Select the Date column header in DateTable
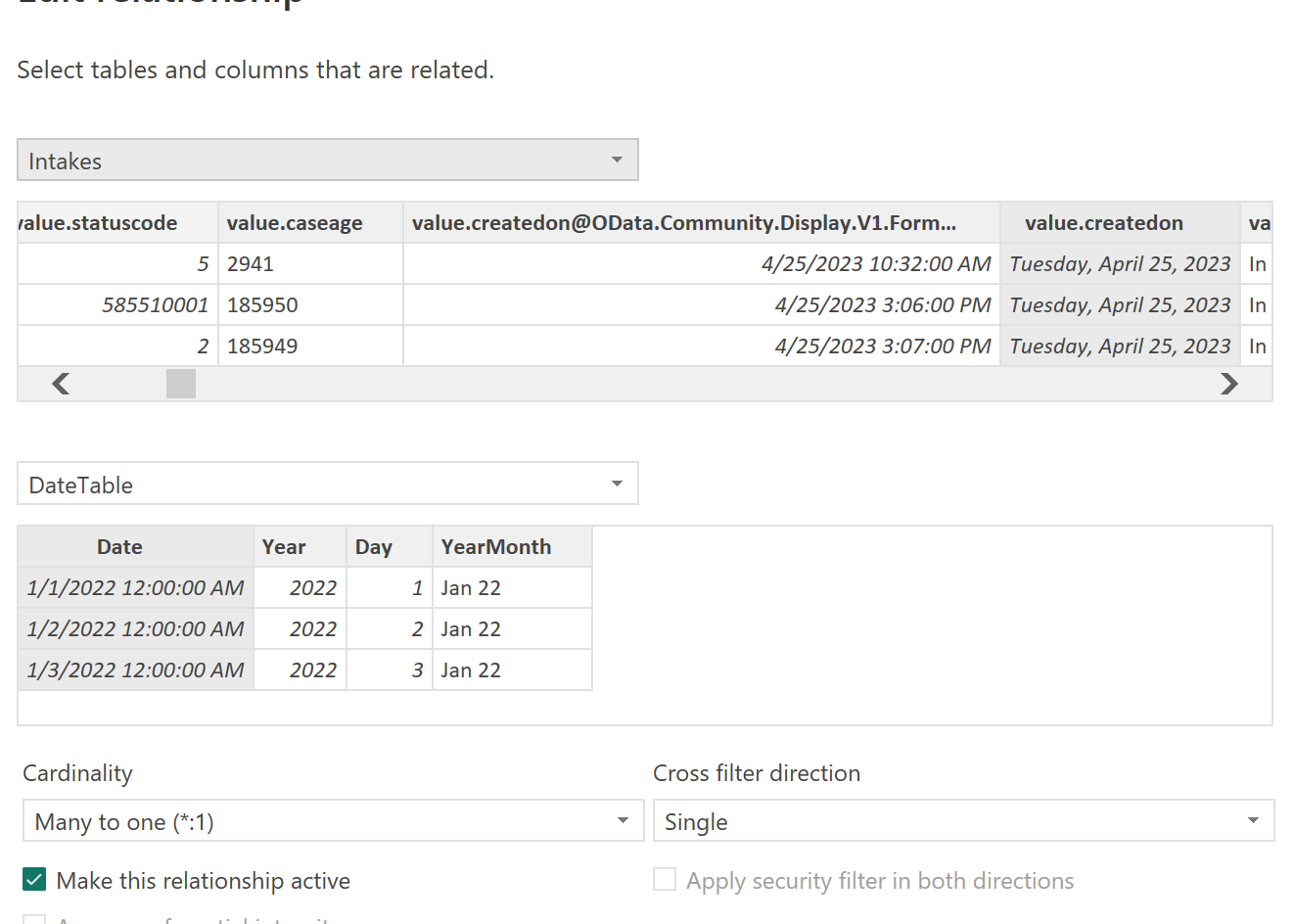The image size is (1294, 924). [x=136, y=547]
